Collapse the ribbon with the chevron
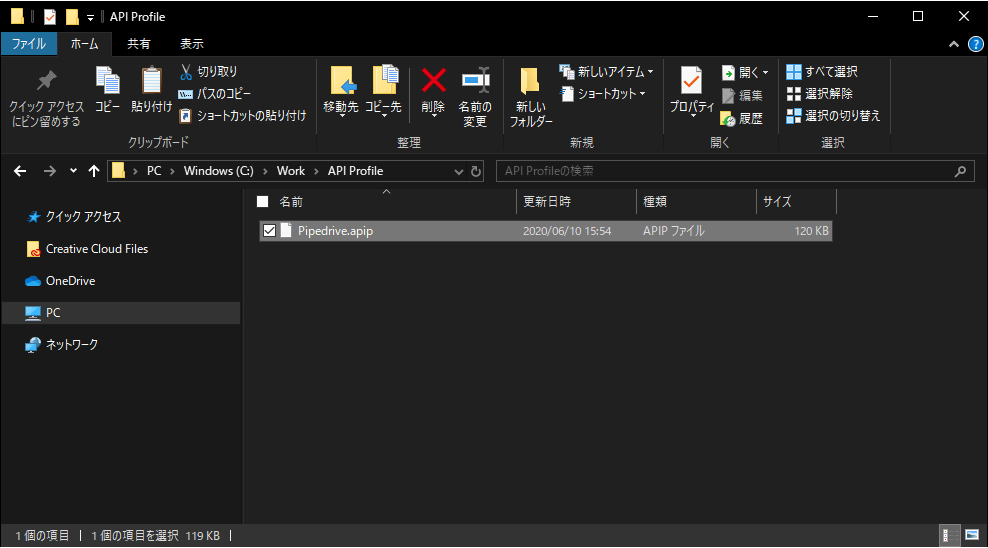This screenshot has height=548, width=988. [954, 44]
